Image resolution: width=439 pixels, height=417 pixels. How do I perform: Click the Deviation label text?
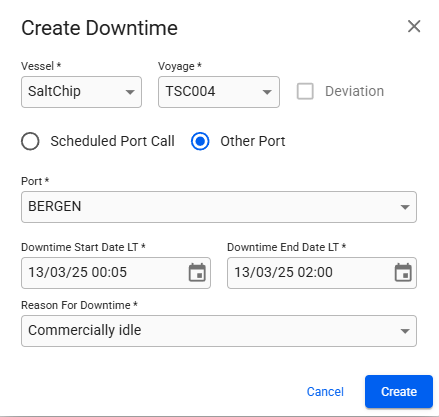click(x=354, y=91)
